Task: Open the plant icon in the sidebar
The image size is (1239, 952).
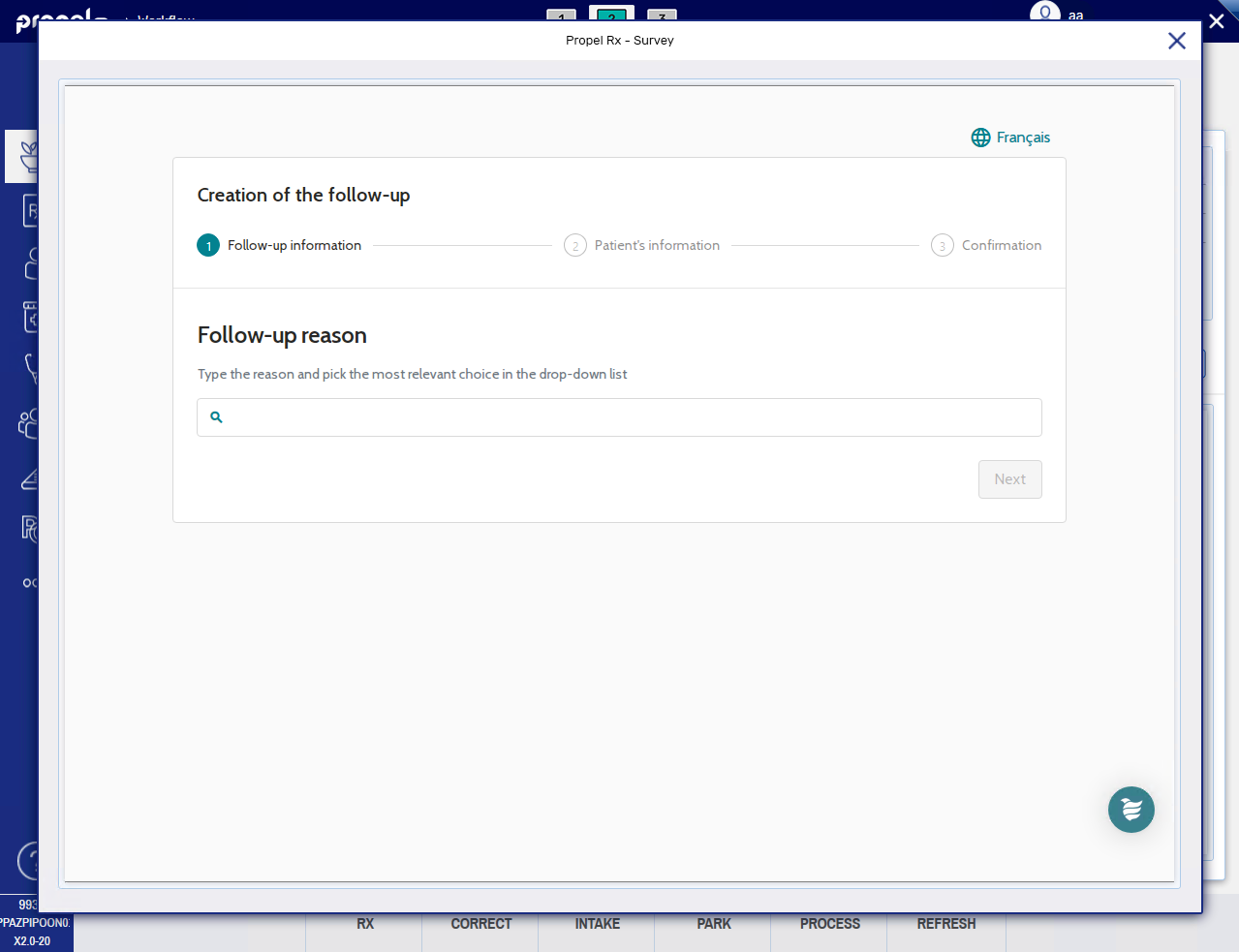Action: click(x=27, y=156)
